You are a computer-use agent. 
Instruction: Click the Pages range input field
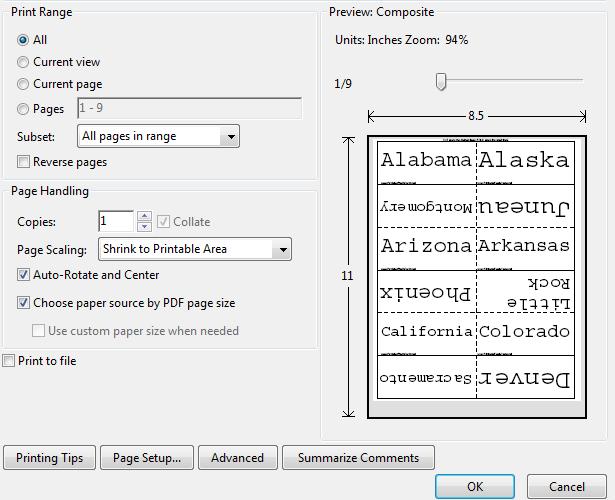coord(189,109)
